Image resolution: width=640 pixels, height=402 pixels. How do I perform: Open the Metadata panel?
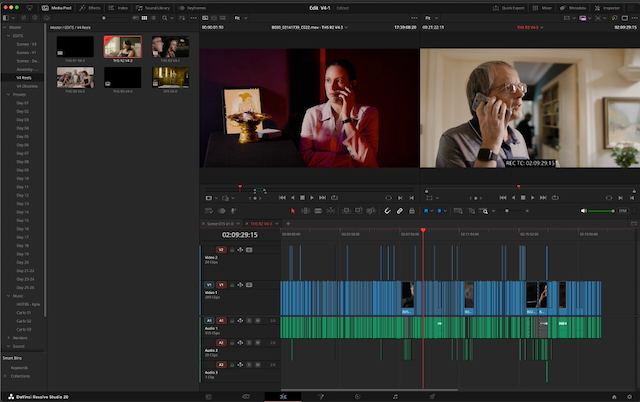pos(573,8)
